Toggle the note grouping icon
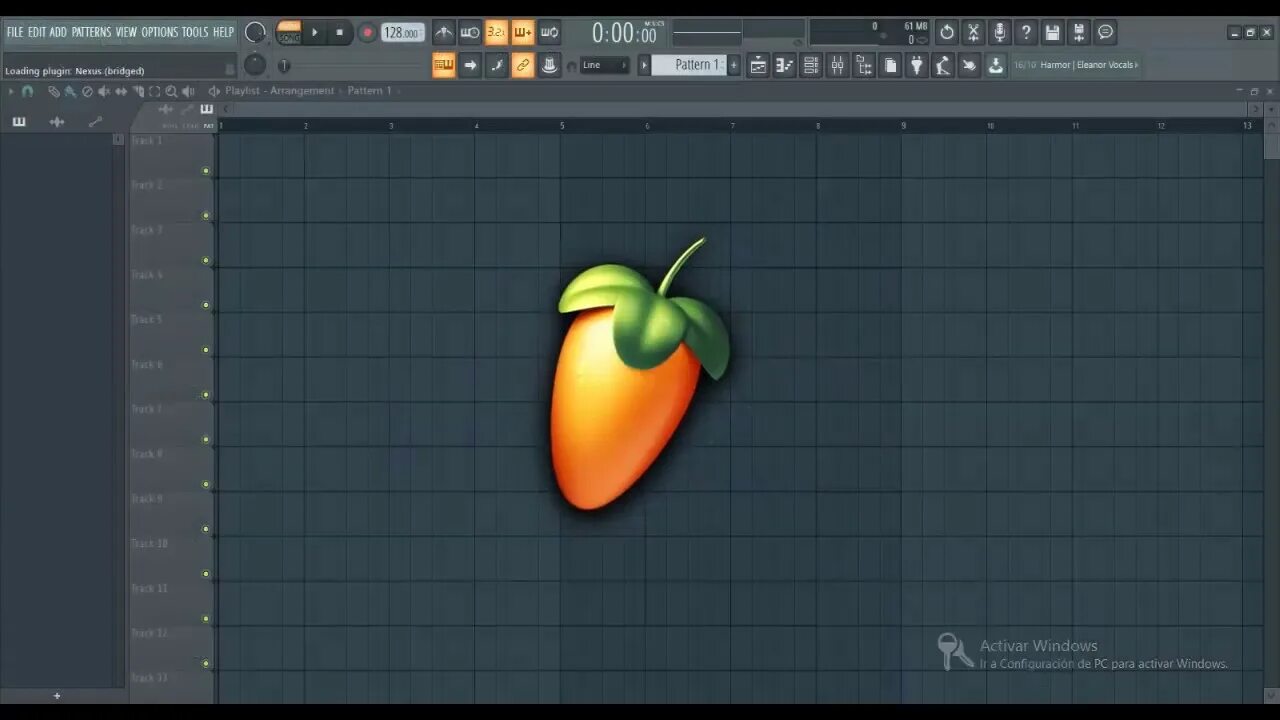 coord(496,65)
